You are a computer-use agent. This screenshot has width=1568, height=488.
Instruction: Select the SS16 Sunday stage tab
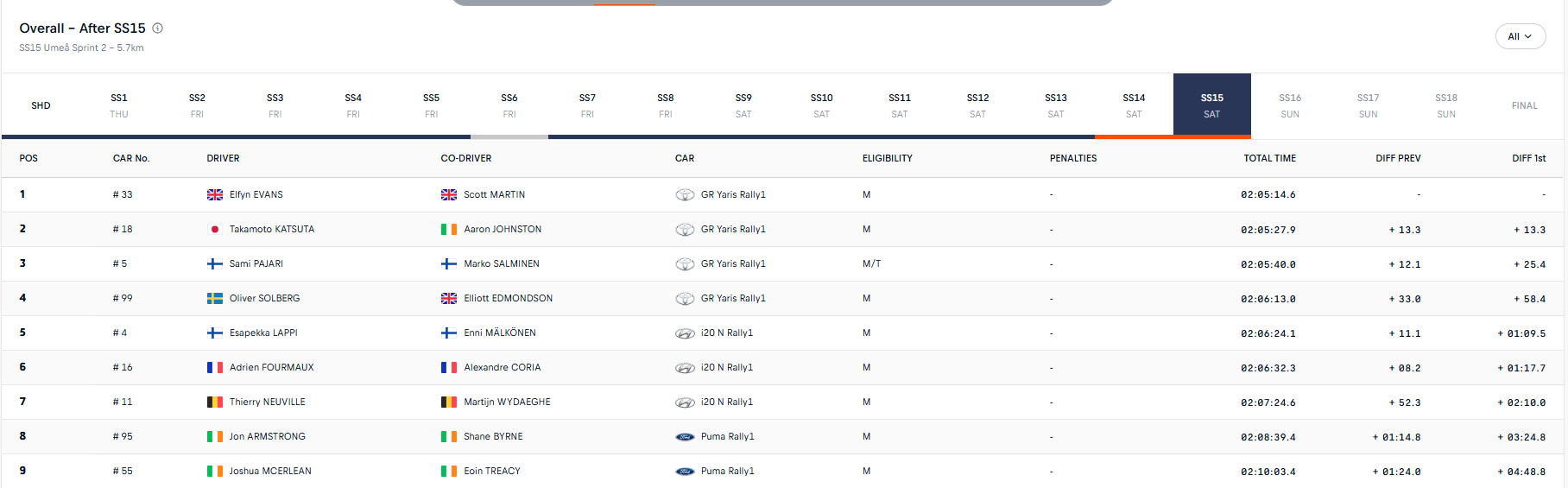[1290, 105]
